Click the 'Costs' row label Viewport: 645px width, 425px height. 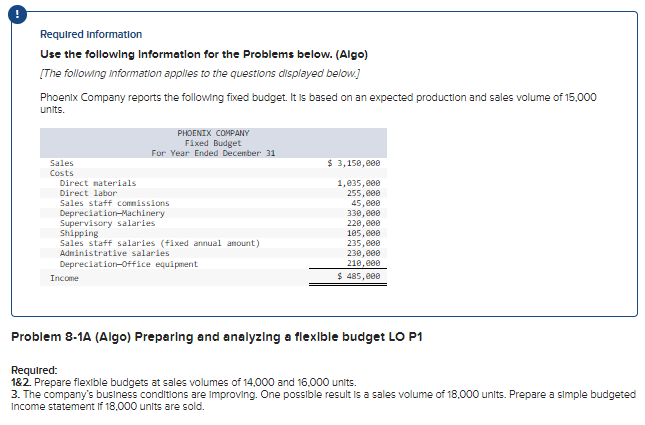tap(62, 173)
